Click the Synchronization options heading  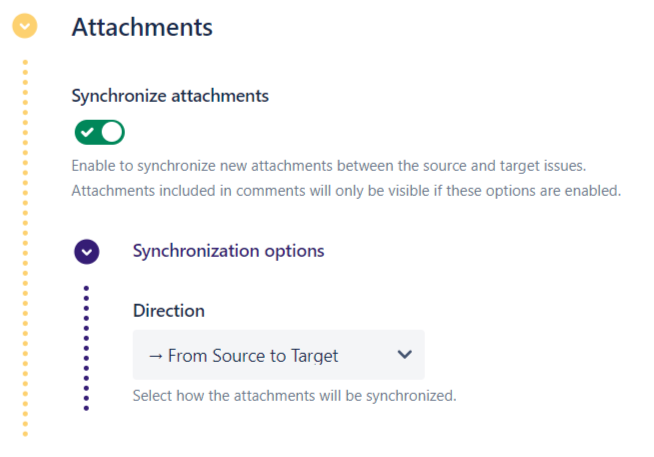tap(228, 251)
